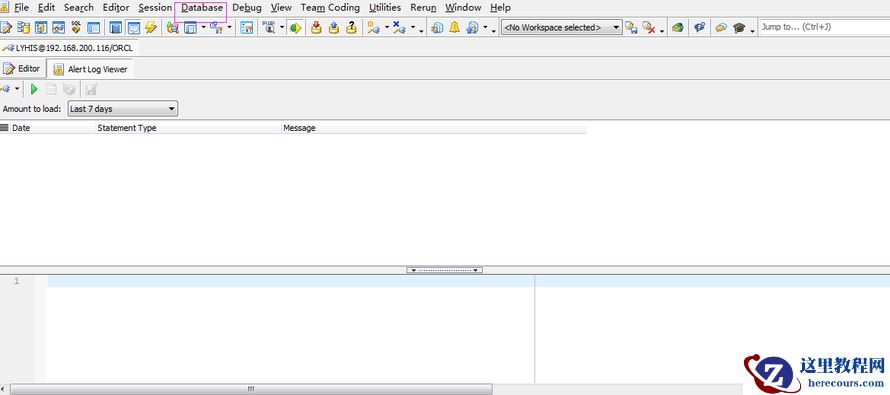Open the Help menu
The height and width of the screenshot is (395, 890).
point(500,7)
